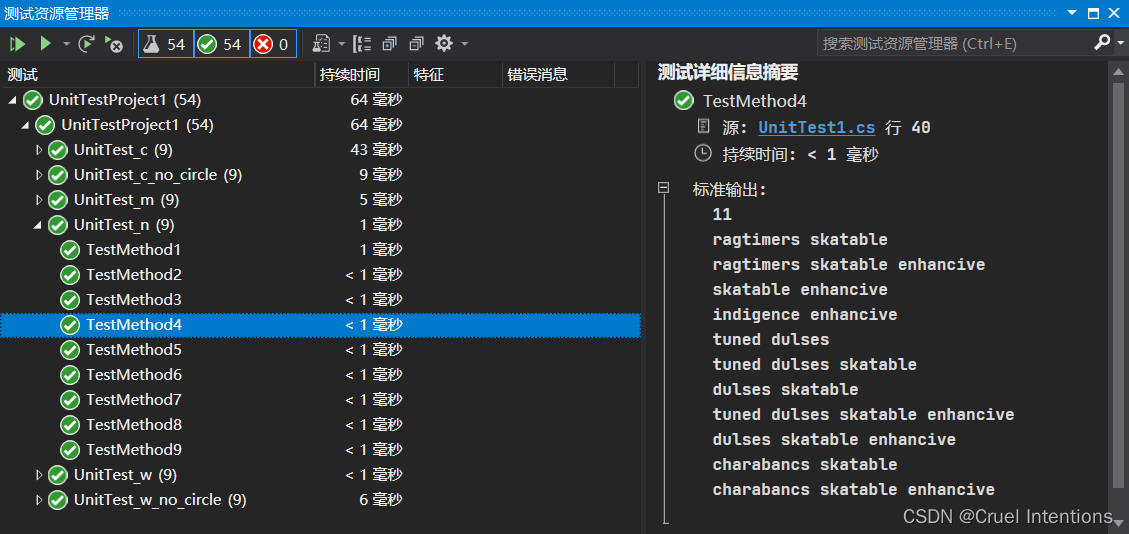Expand the UnitTest_m (9) node
Image resolution: width=1129 pixels, height=534 pixels.
[x=39, y=199]
